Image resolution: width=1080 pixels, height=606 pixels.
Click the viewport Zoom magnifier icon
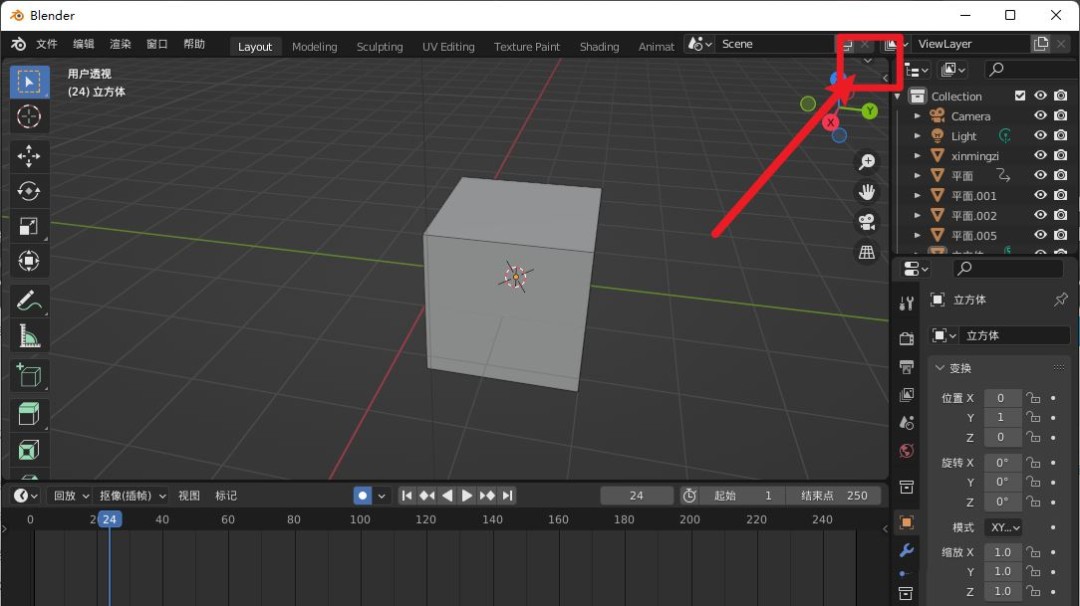[x=866, y=161]
